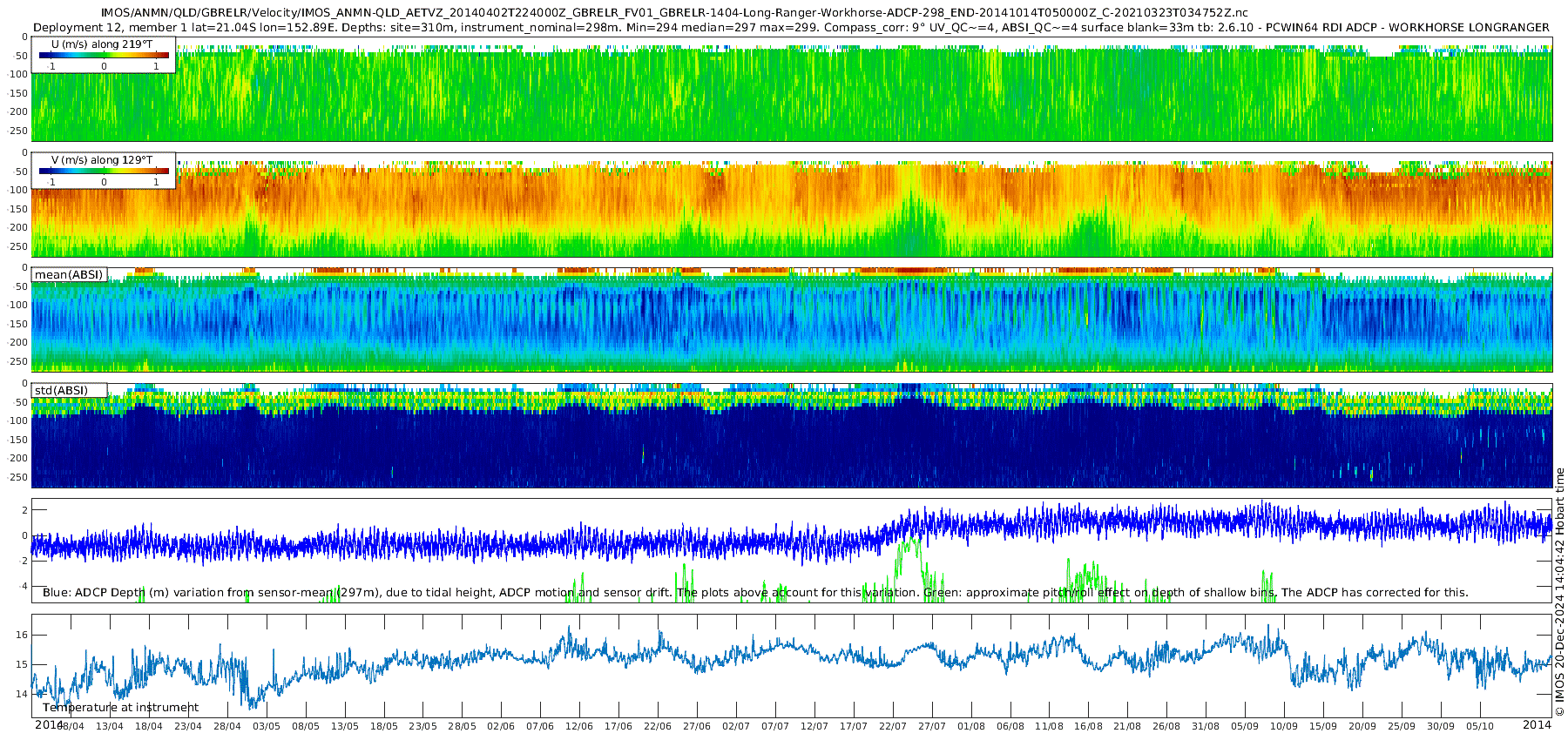1568x740 pixels.
Task: Click the 23/05 date tick label
Action: point(422,726)
